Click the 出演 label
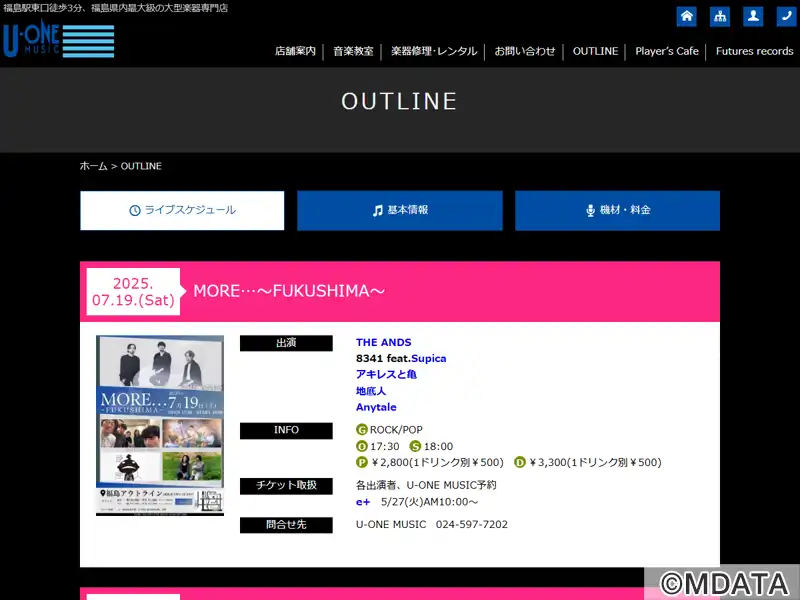The width and height of the screenshot is (800, 600). coord(286,343)
